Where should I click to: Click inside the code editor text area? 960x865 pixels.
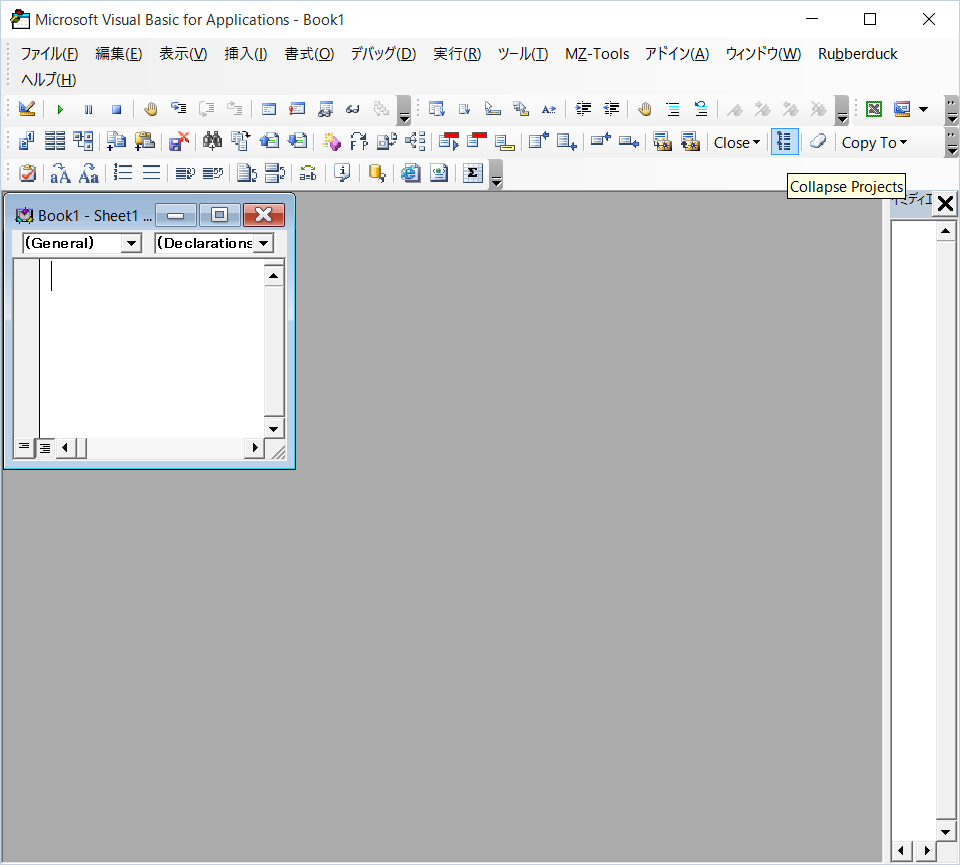[x=152, y=349]
